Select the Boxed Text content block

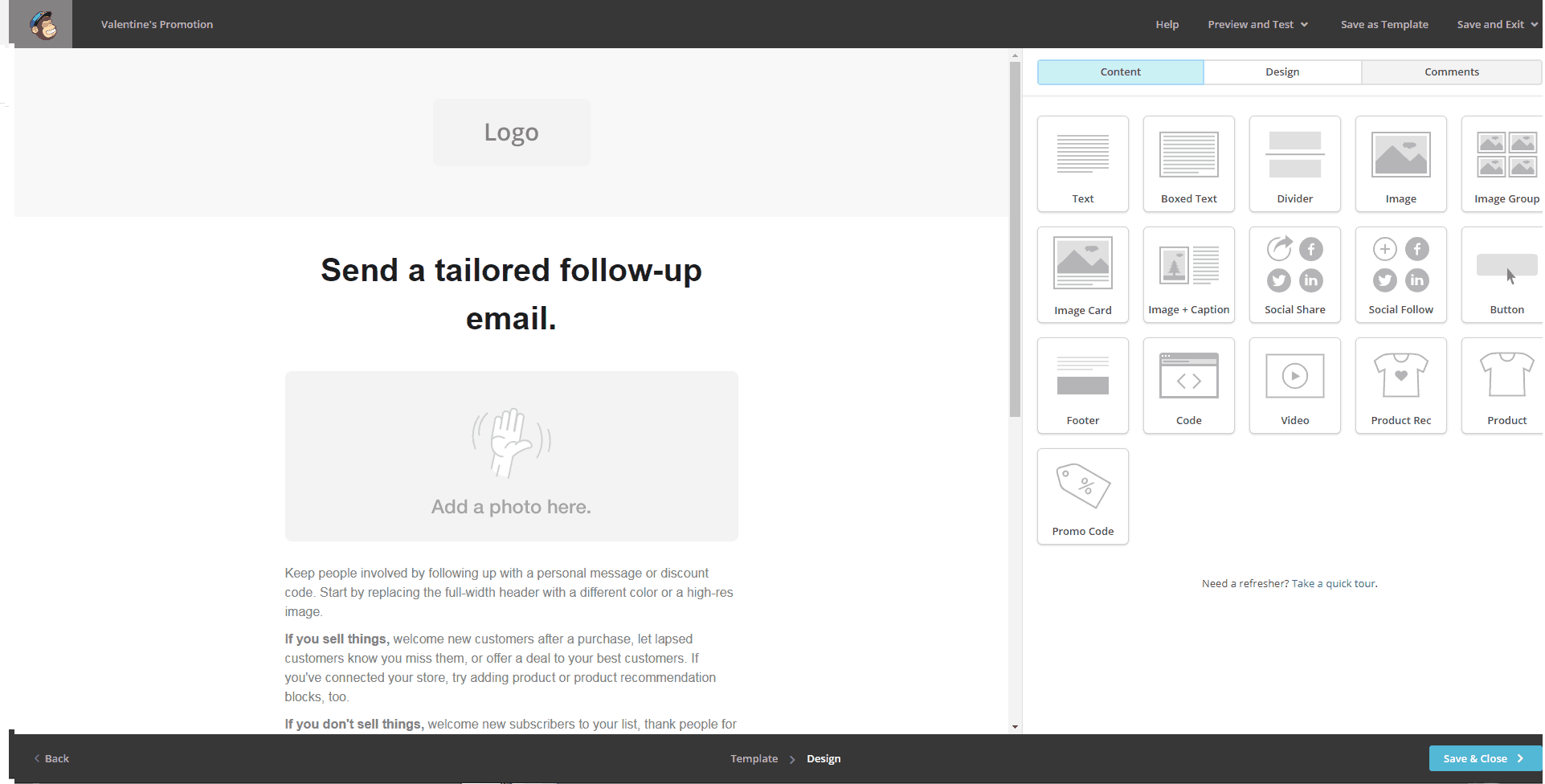click(1188, 164)
